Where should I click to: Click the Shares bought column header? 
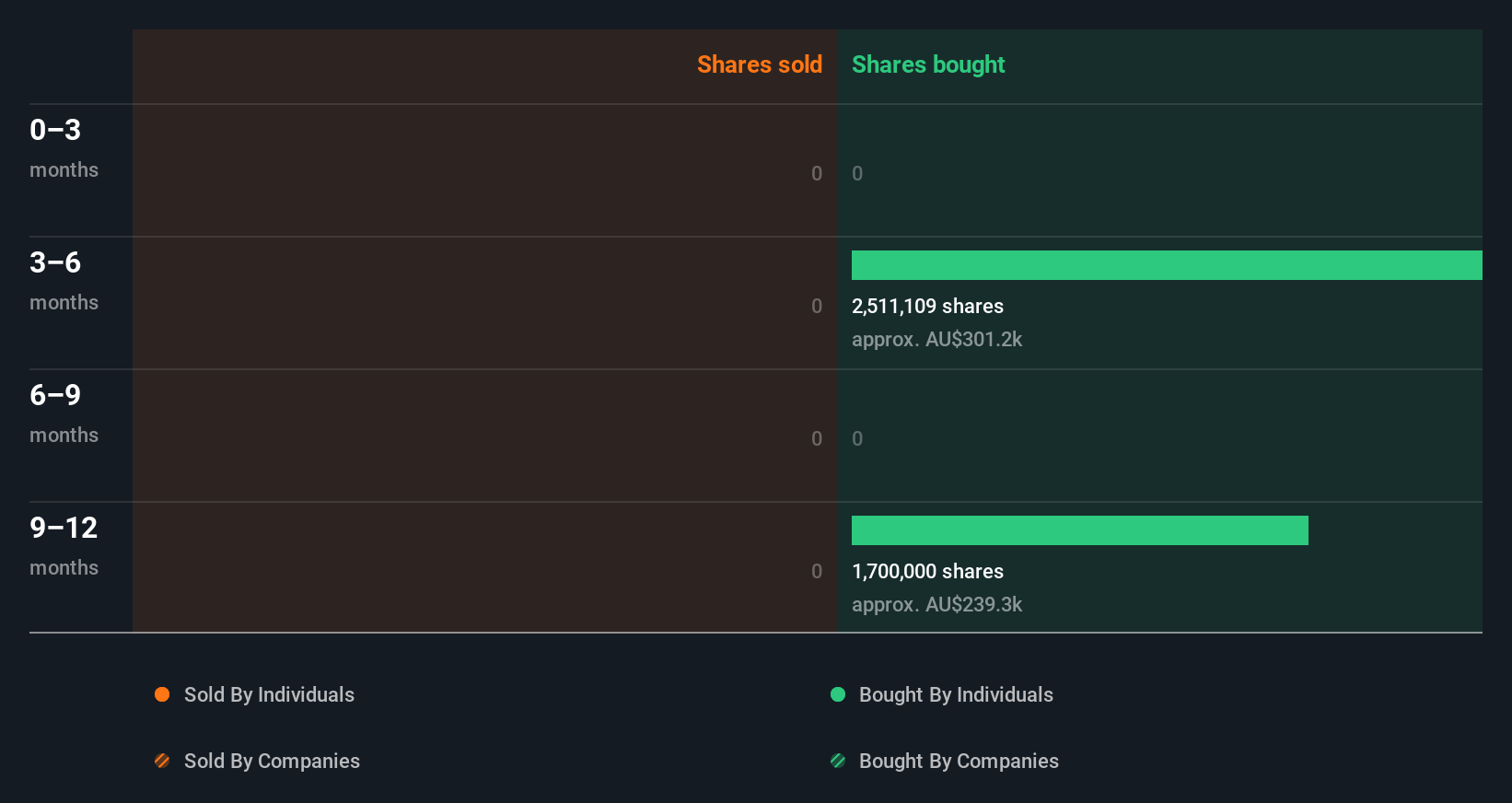[928, 64]
